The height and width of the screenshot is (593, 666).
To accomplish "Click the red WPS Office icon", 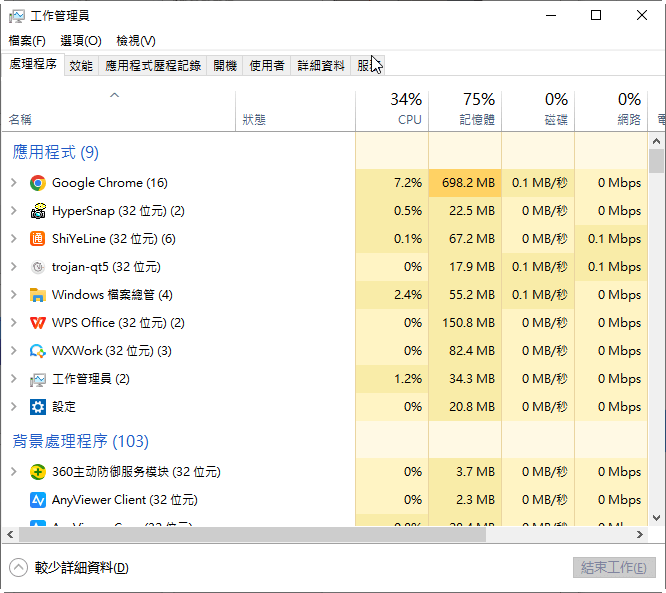I will click(x=38, y=323).
